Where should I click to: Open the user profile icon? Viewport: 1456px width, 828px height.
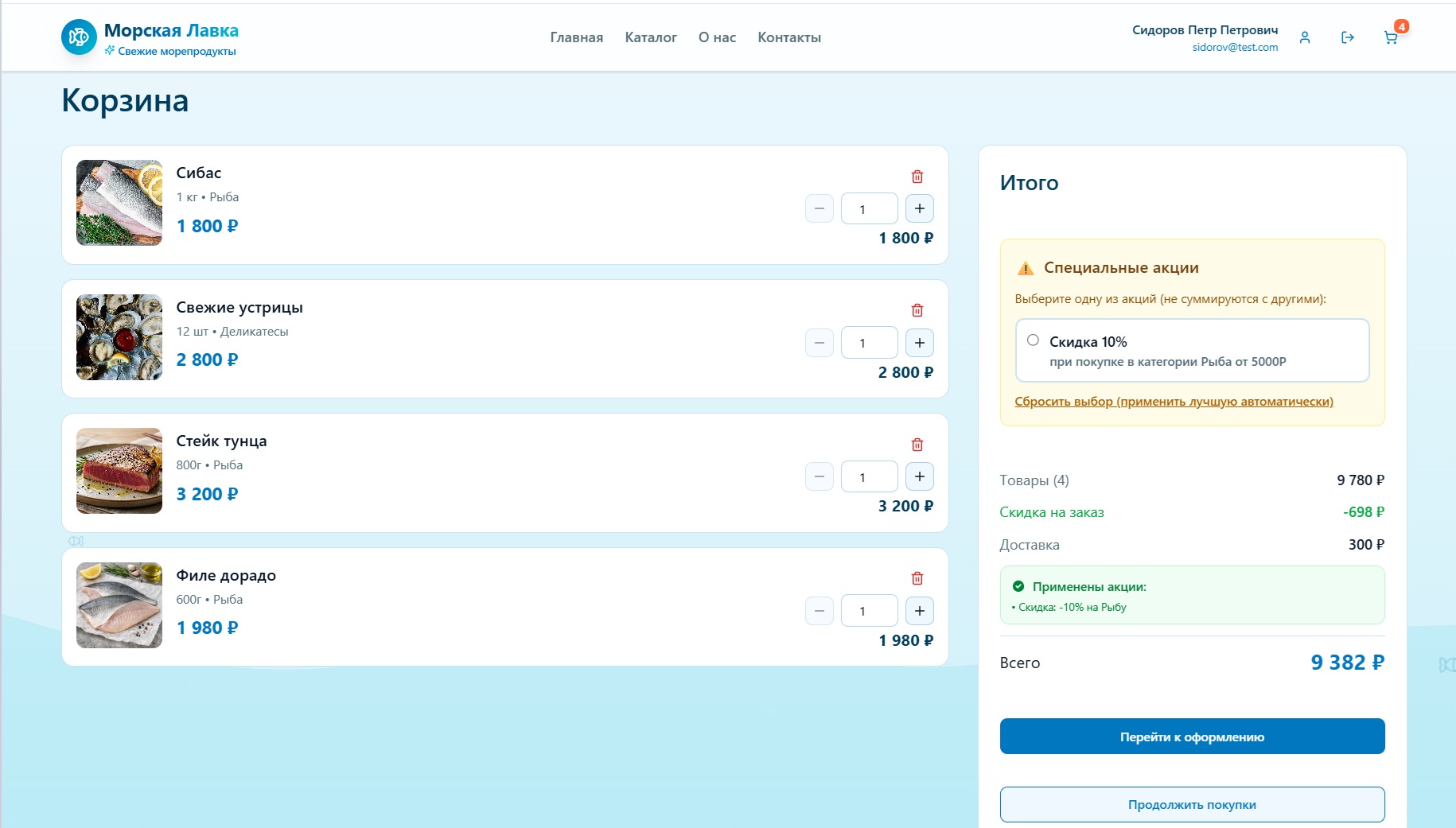(x=1305, y=37)
